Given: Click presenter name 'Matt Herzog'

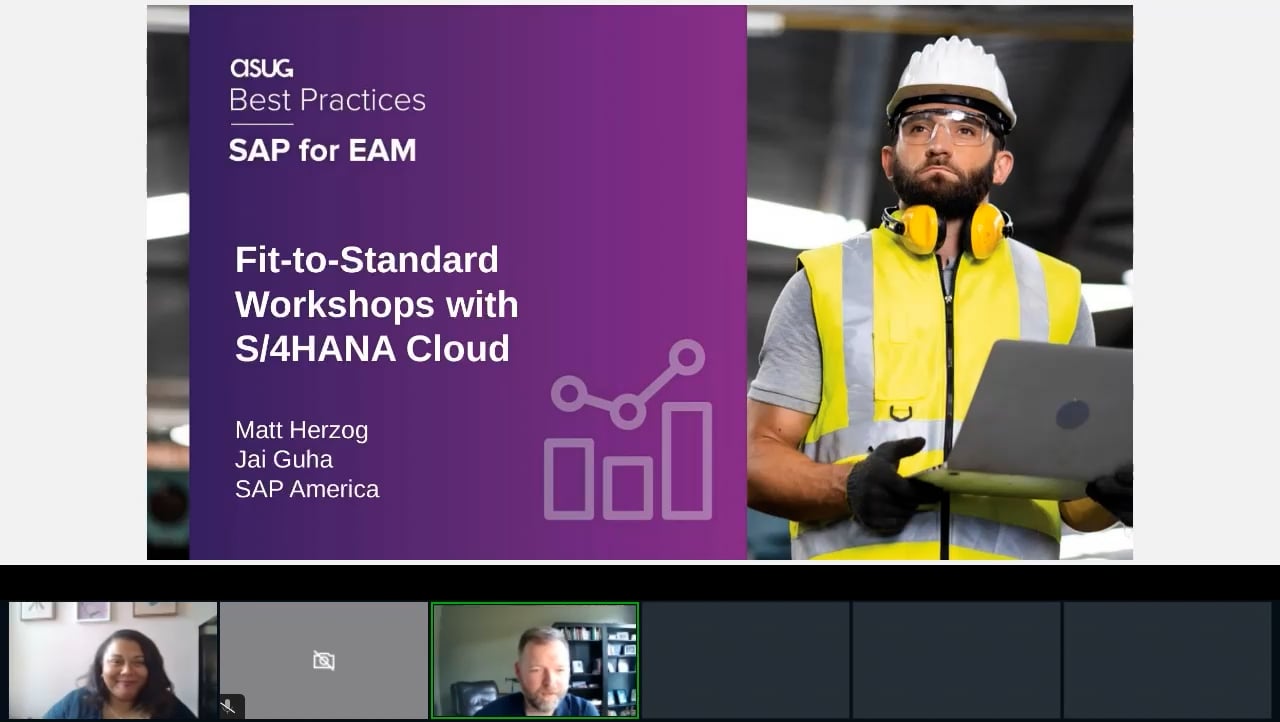Looking at the screenshot, I should 301,430.
